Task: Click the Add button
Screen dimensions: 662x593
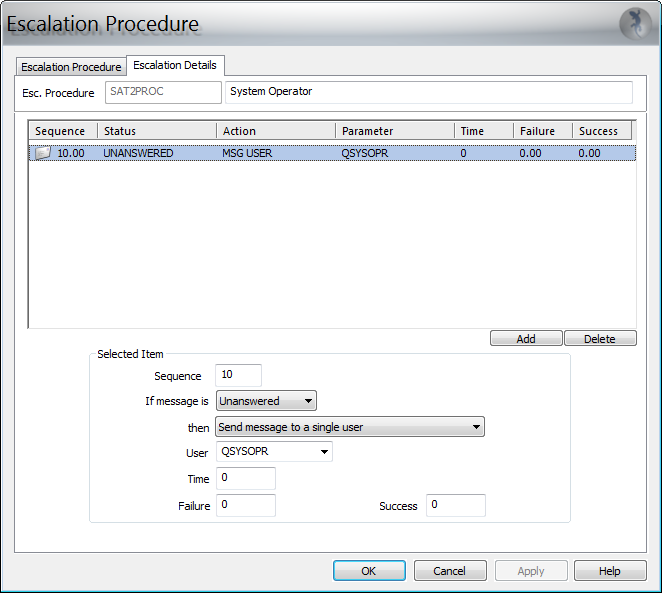Action: pyautogui.click(x=526, y=339)
